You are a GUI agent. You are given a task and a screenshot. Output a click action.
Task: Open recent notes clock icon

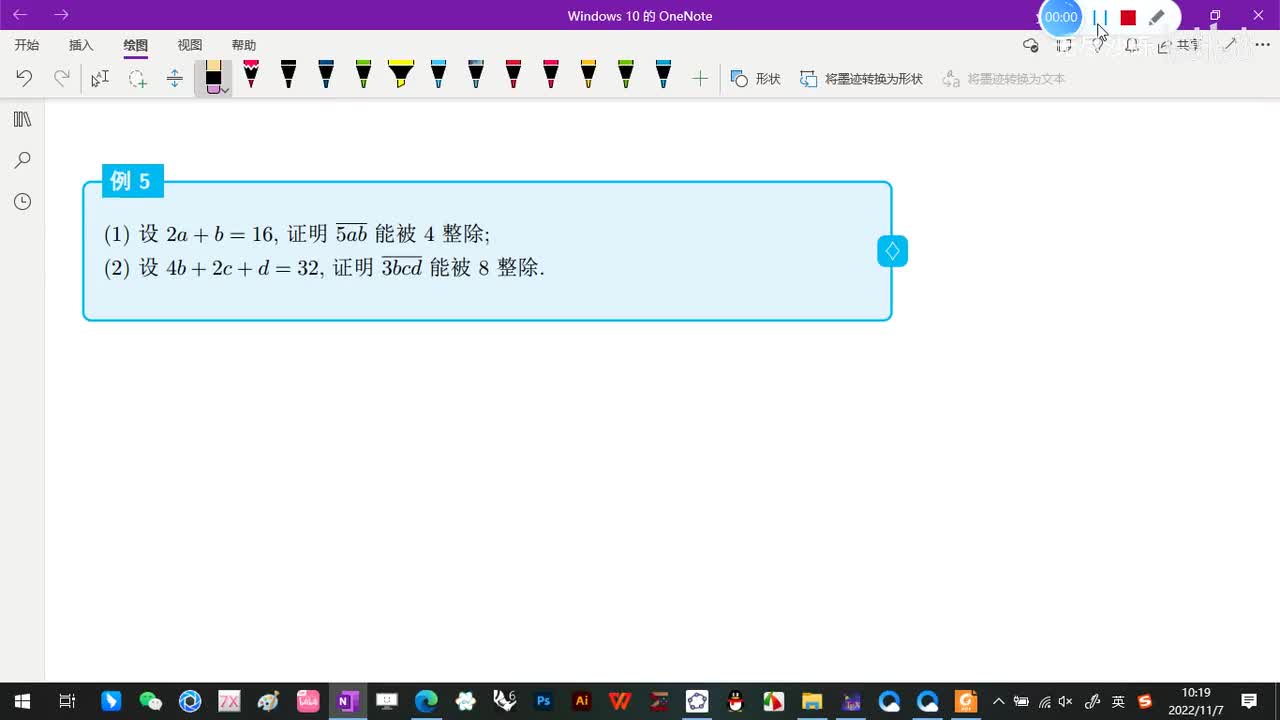22,201
